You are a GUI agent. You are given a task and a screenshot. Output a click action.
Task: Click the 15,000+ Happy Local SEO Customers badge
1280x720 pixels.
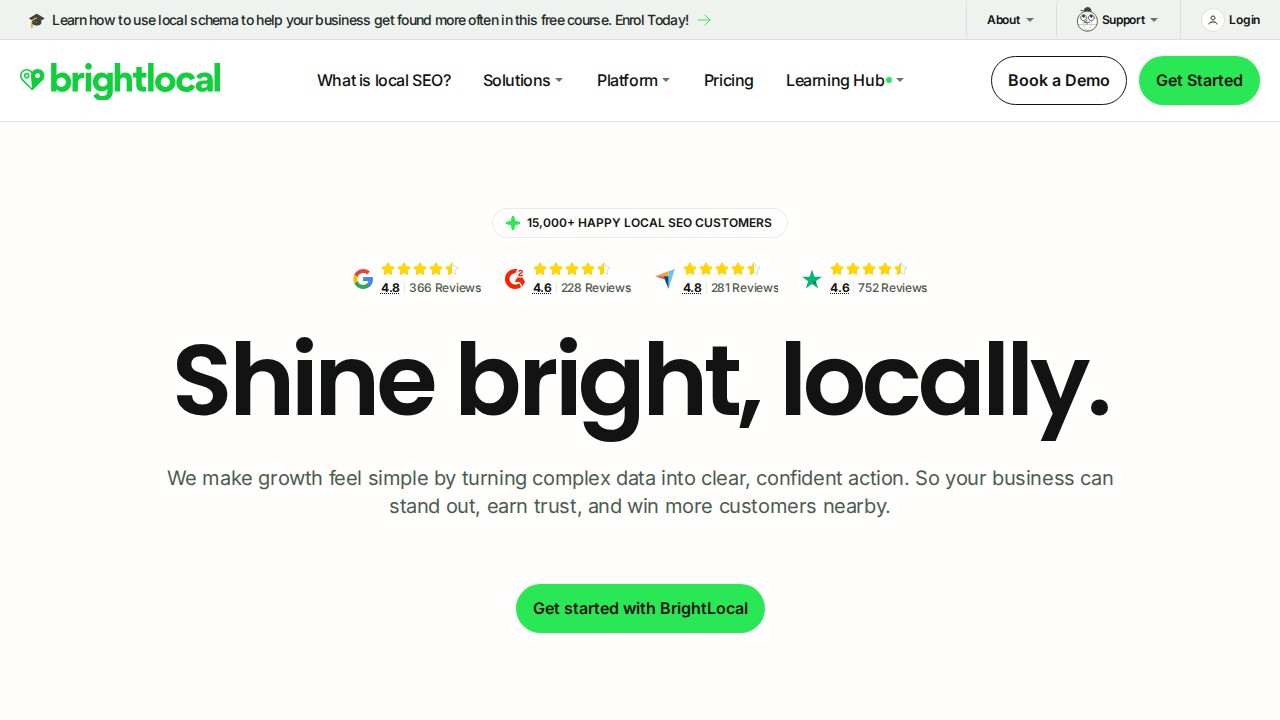[x=640, y=223]
